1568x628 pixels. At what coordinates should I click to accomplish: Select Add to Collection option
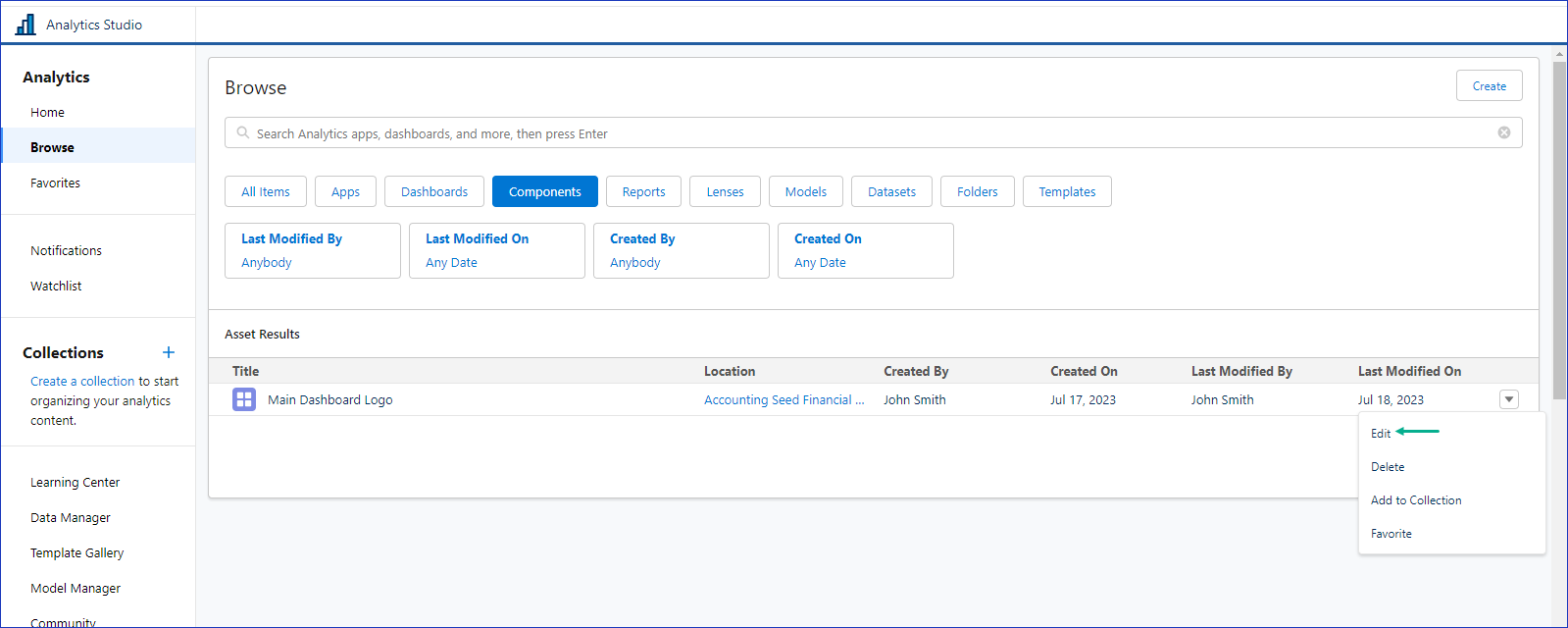click(1415, 500)
